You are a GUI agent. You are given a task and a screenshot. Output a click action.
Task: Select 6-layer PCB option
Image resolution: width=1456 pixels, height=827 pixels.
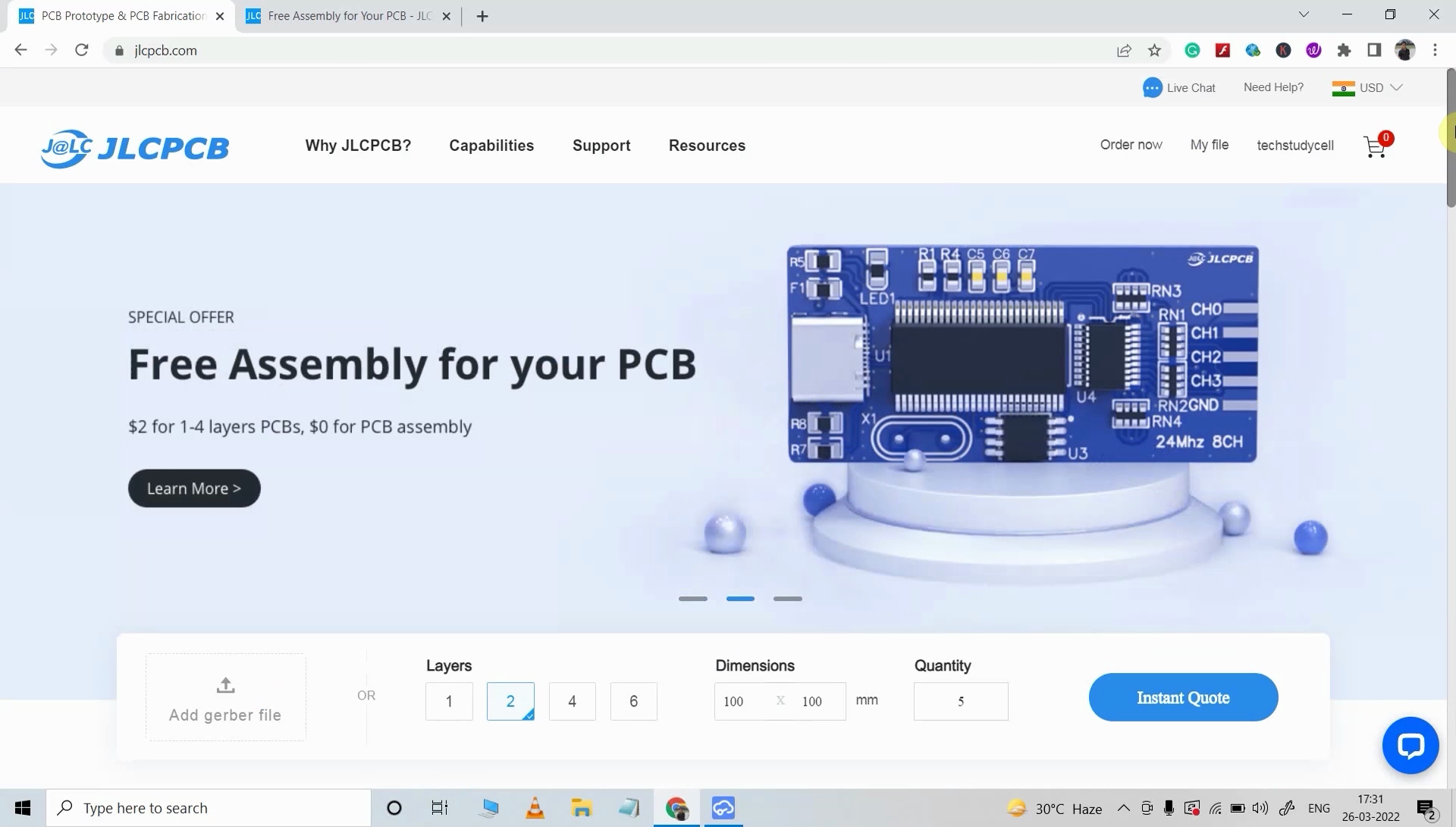pyautogui.click(x=633, y=700)
